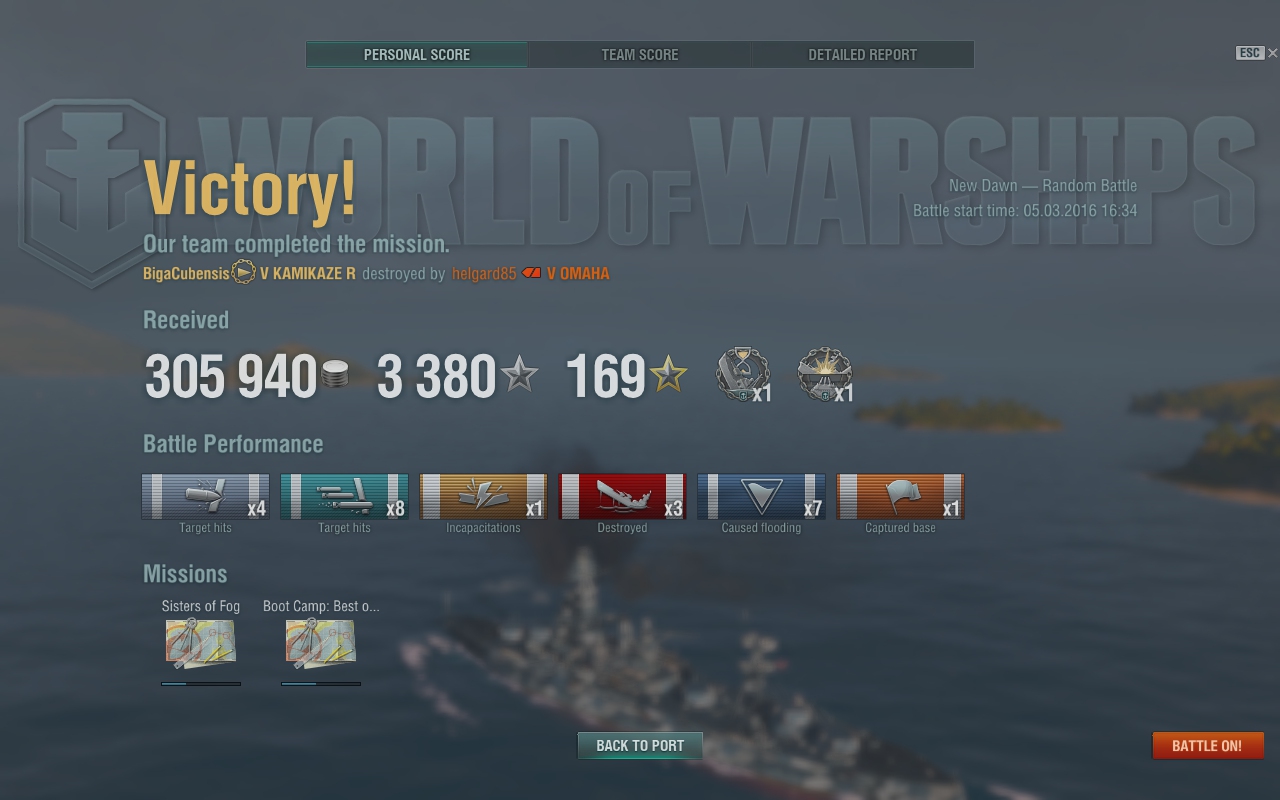The height and width of the screenshot is (800, 1280).
Task: Click the Back to Port button
Action: pyautogui.click(x=640, y=746)
